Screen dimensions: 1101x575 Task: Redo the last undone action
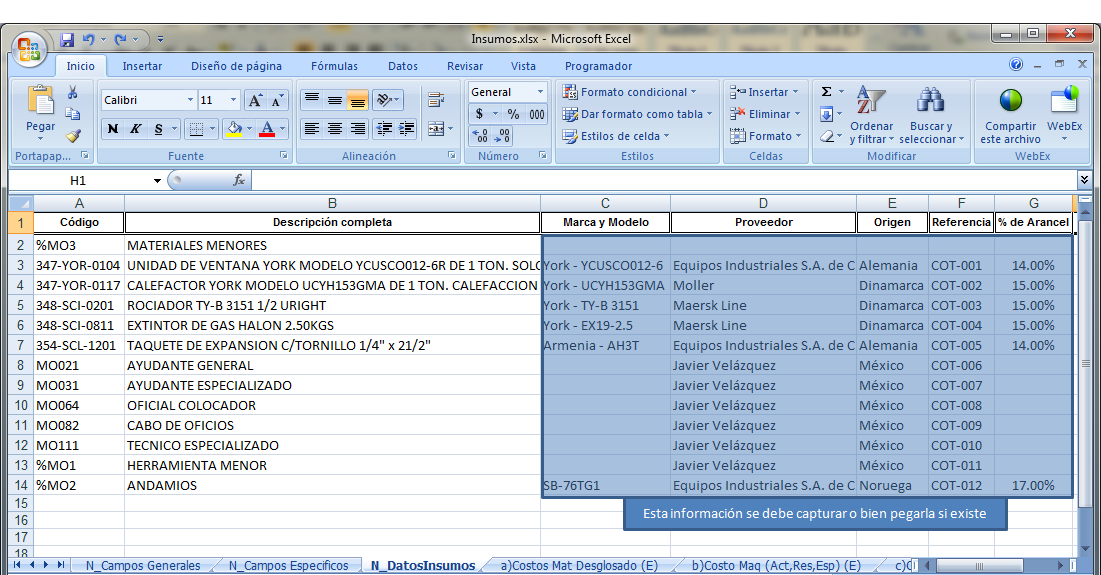point(121,40)
